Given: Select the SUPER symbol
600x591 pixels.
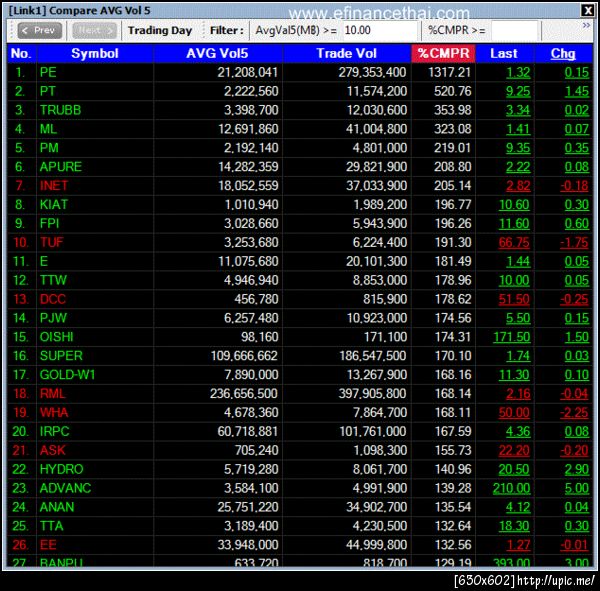Looking at the screenshot, I should click(61, 356).
